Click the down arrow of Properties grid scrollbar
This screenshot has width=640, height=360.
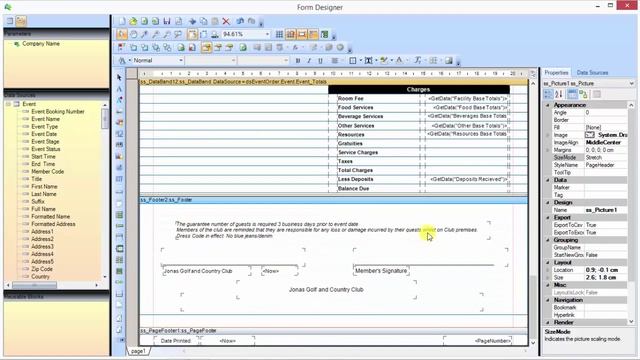click(x=631, y=322)
